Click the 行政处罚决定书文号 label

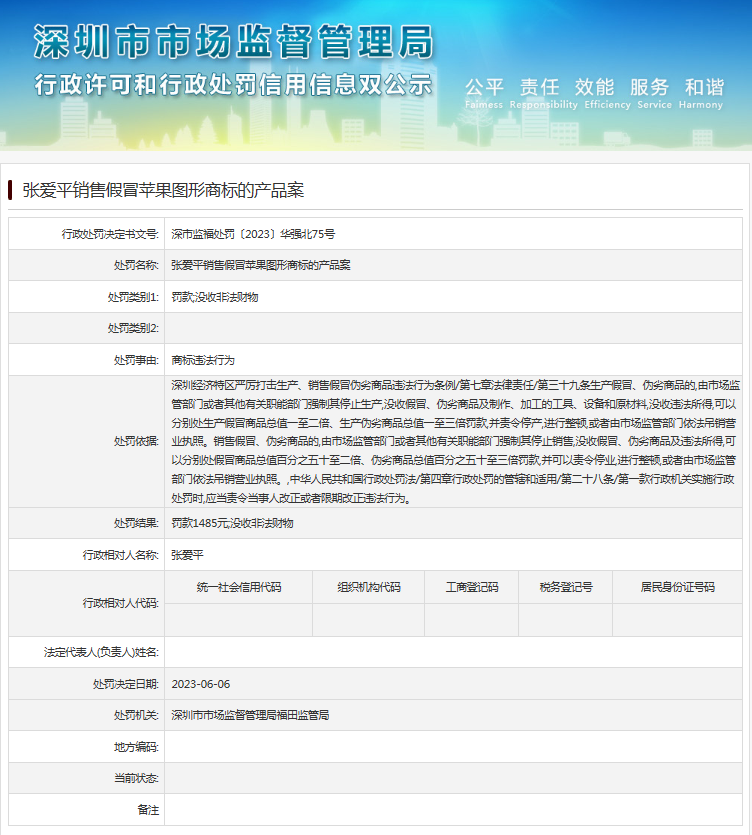(x=110, y=234)
